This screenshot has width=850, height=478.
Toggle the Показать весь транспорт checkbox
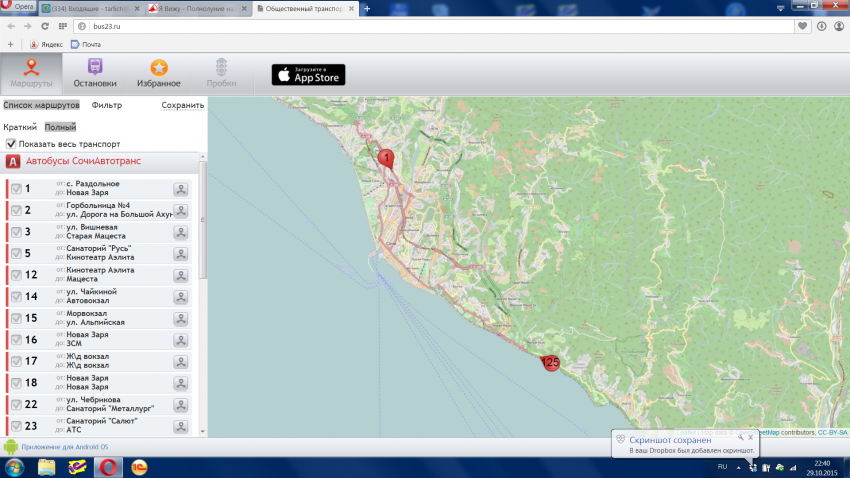(x=11, y=143)
